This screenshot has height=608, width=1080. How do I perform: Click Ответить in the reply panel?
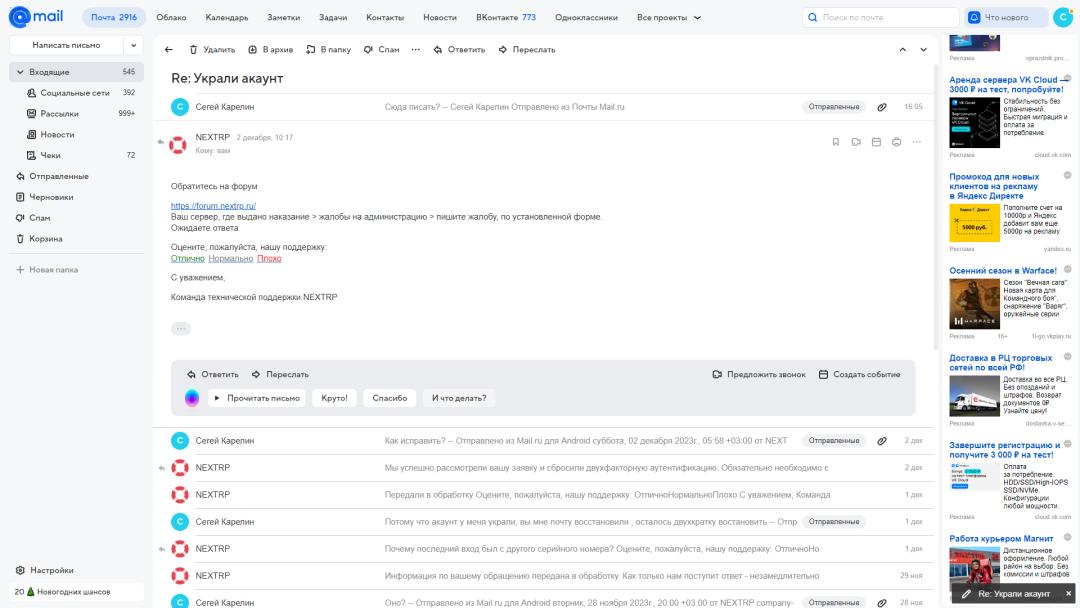[213, 375]
